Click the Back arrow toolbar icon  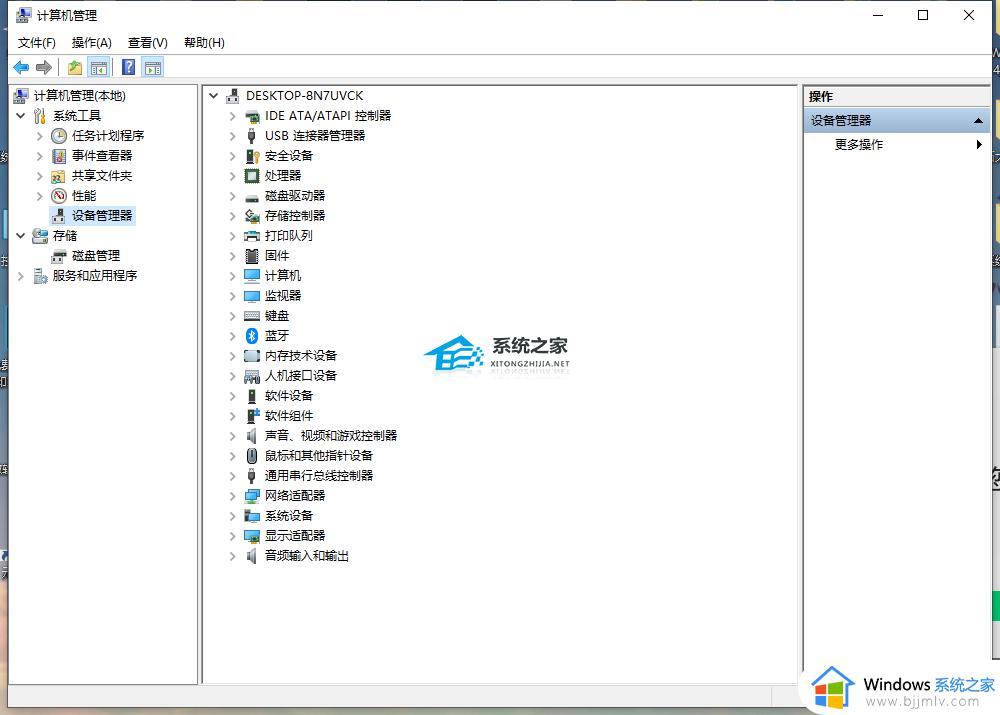coord(21,68)
